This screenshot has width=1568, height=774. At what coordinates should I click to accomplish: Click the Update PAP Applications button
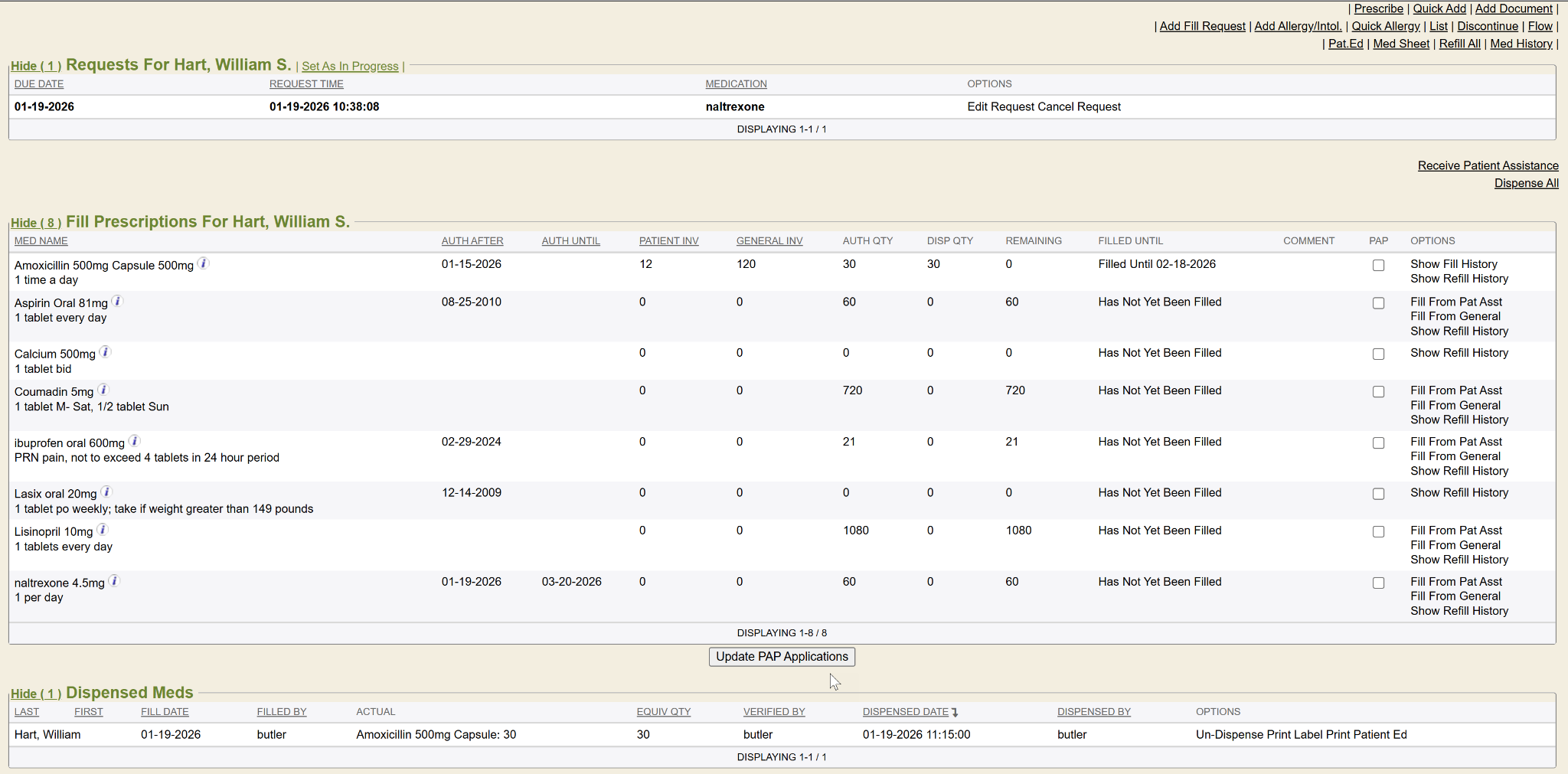click(782, 657)
